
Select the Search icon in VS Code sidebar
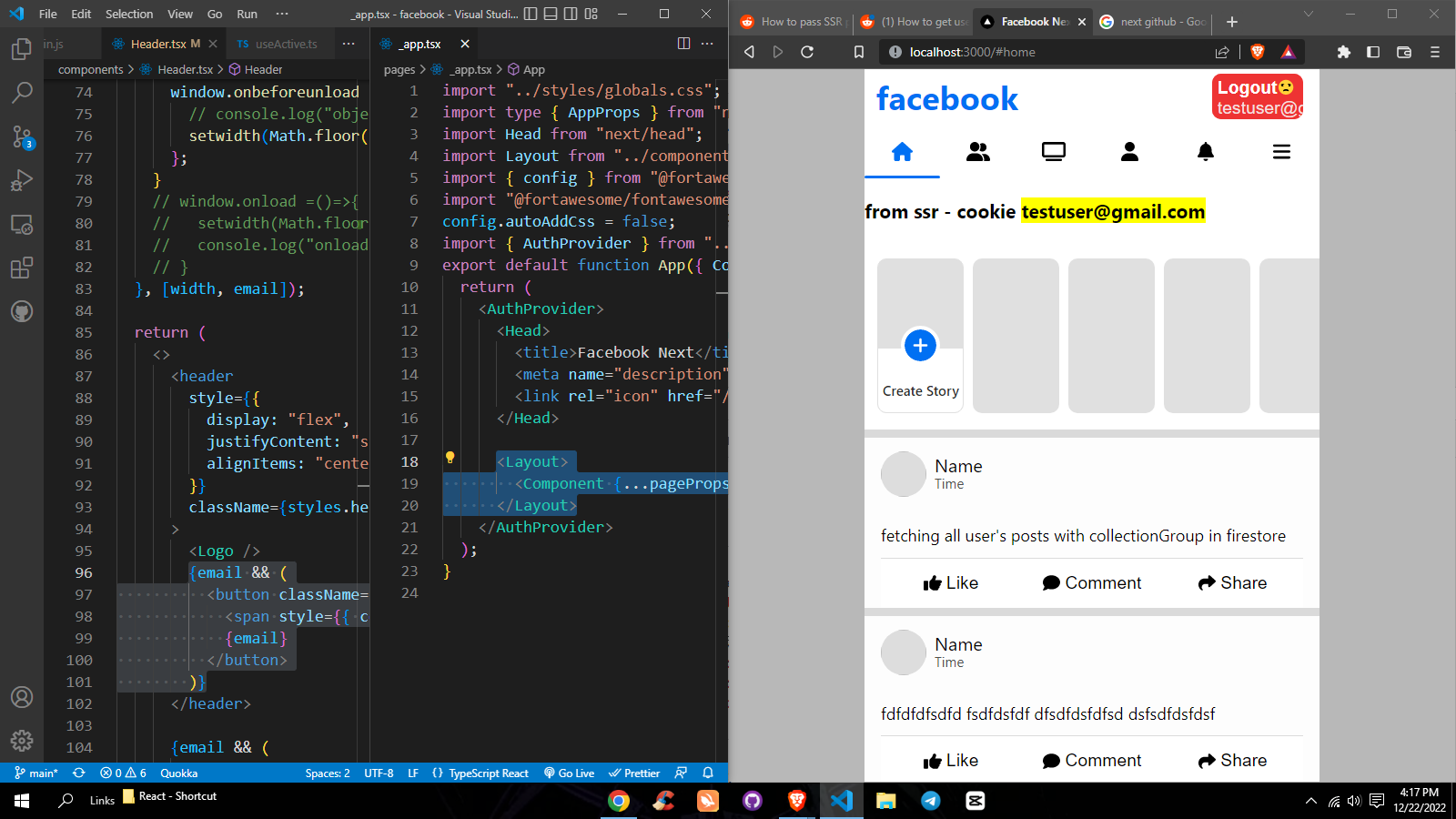click(22, 93)
